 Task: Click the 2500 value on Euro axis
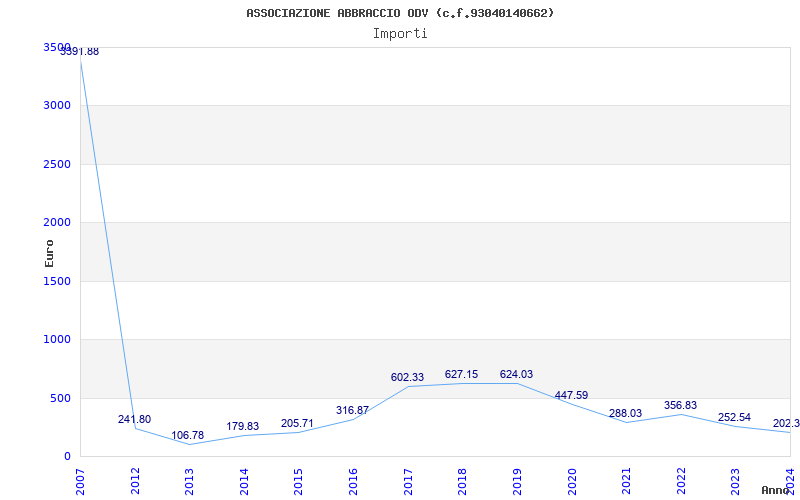(x=57, y=164)
